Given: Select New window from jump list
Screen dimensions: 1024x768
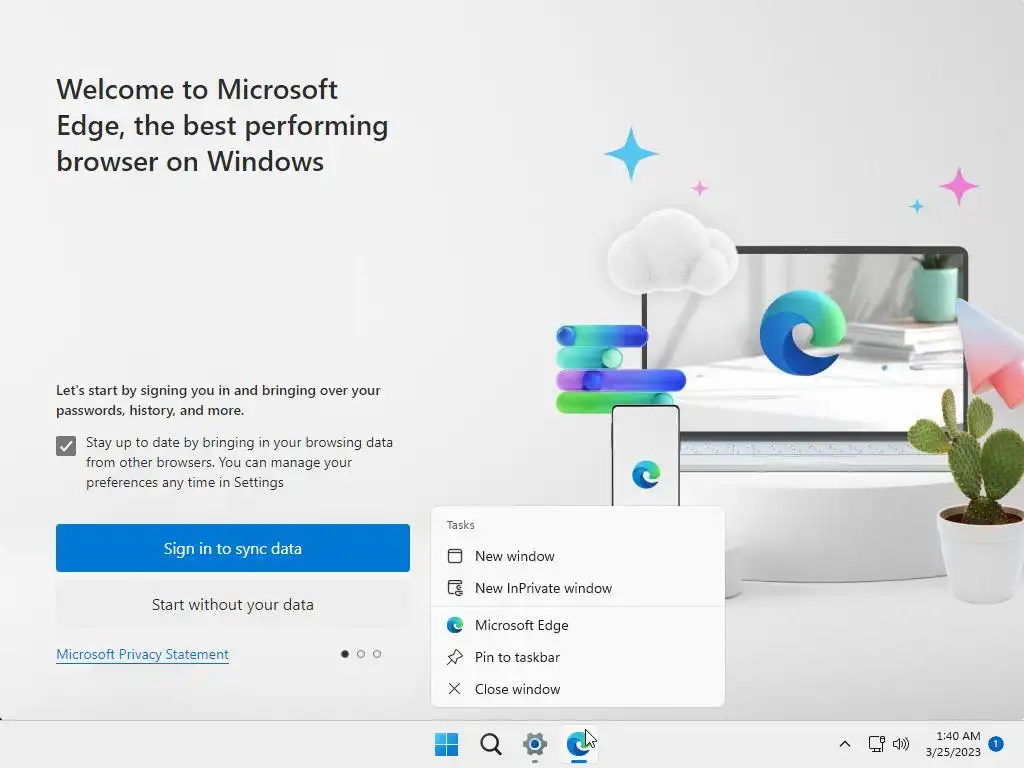Looking at the screenshot, I should pos(578,556).
